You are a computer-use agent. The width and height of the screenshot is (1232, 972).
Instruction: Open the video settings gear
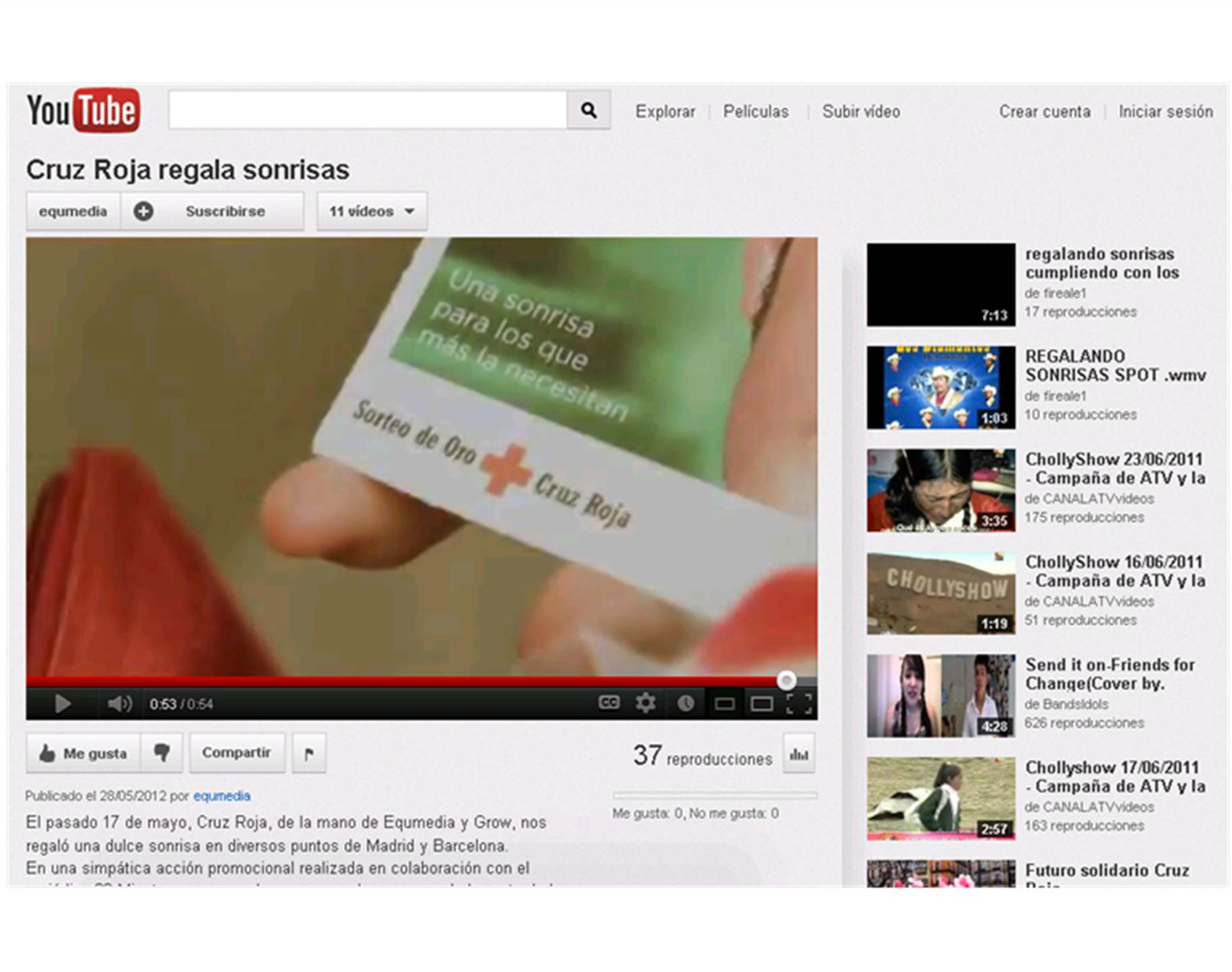click(x=646, y=703)
